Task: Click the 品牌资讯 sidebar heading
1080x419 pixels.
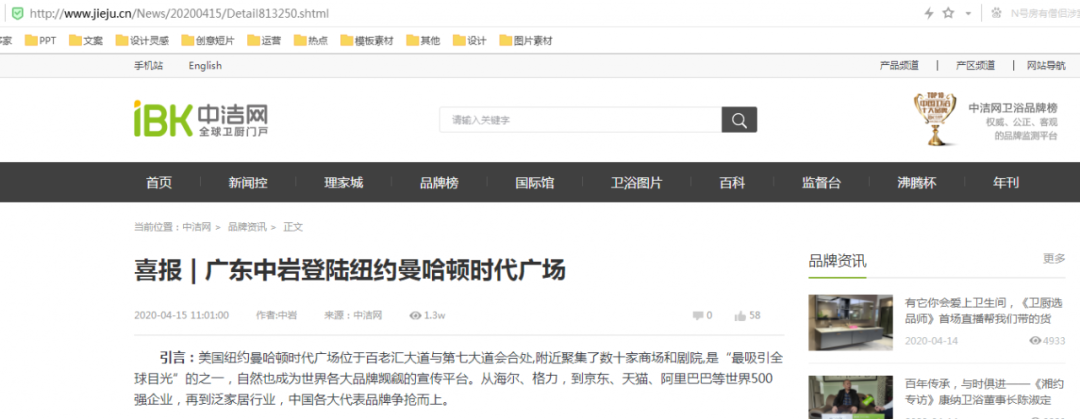Action: (838, 261)
